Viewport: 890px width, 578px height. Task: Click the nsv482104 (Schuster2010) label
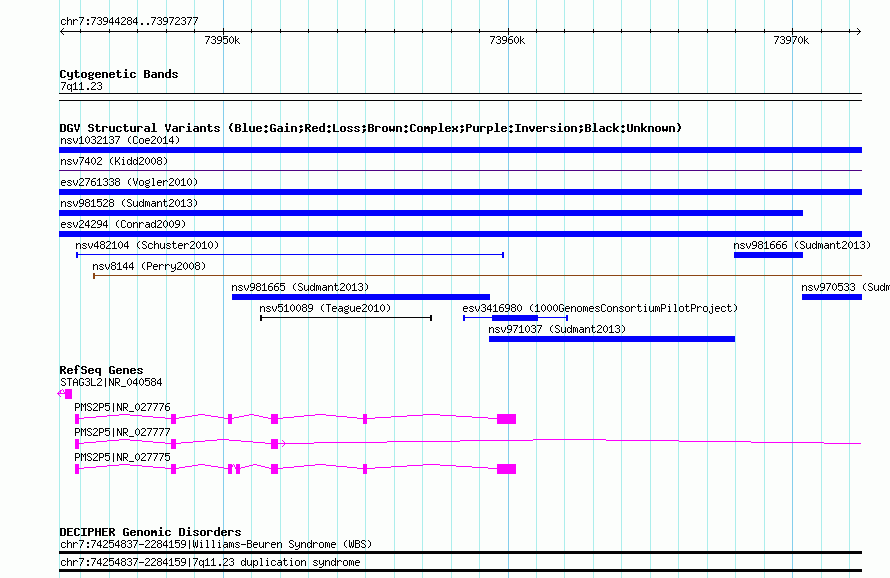coord(147,245)
